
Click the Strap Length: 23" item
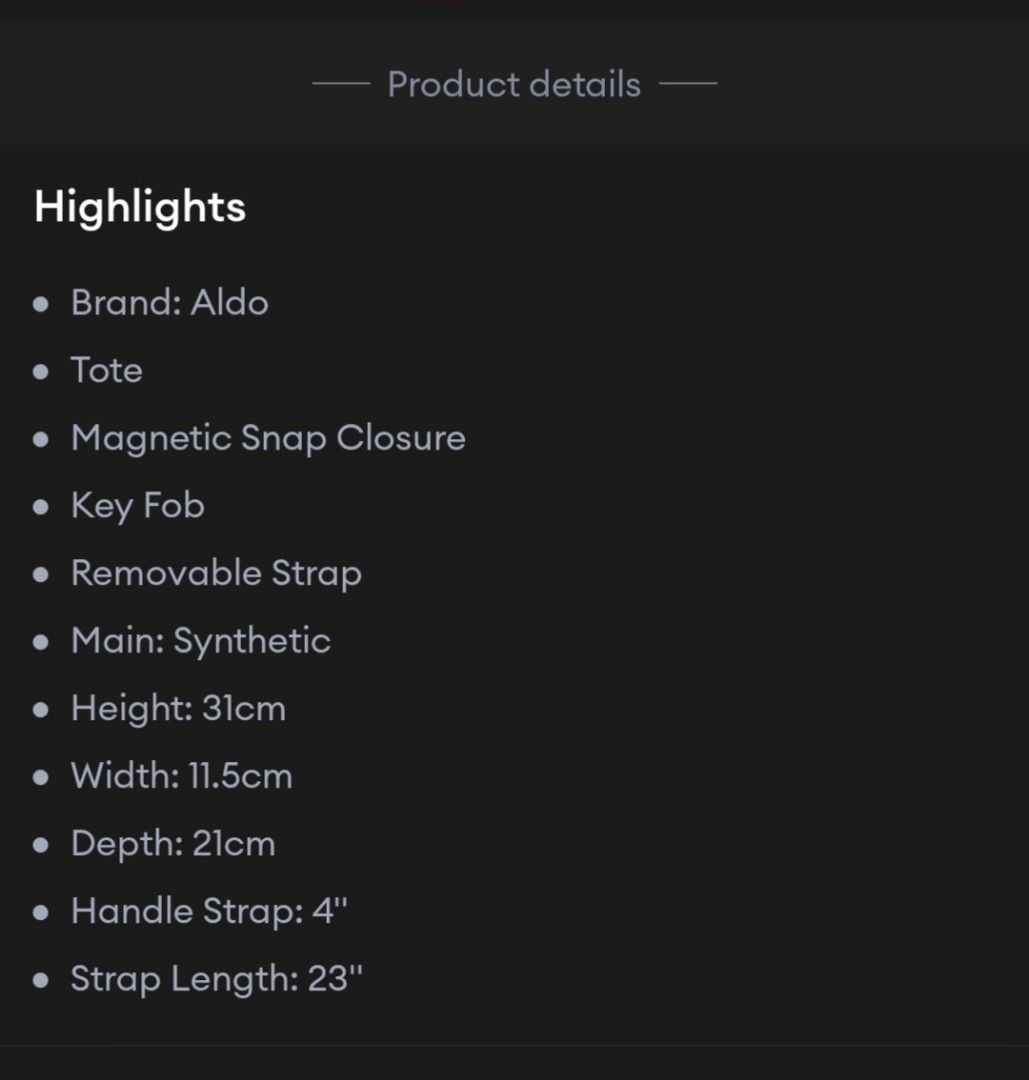[x=216, y=979]
